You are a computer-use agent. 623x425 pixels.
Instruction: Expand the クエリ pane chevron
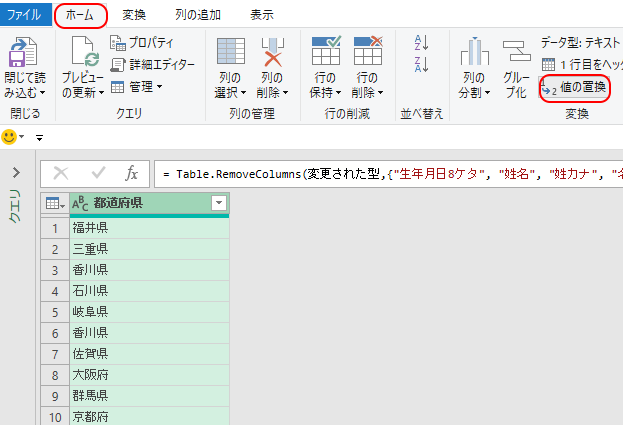point(16,173)
